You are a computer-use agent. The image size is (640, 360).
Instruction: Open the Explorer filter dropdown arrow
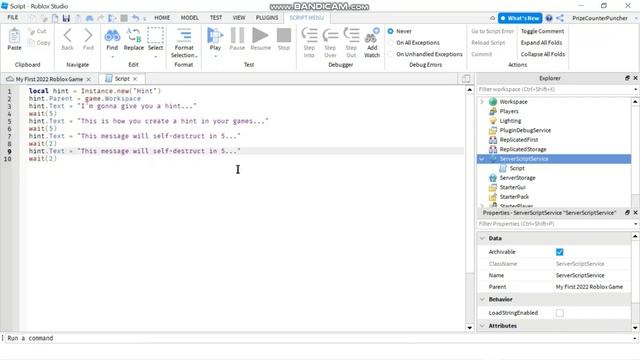[635, 89]
